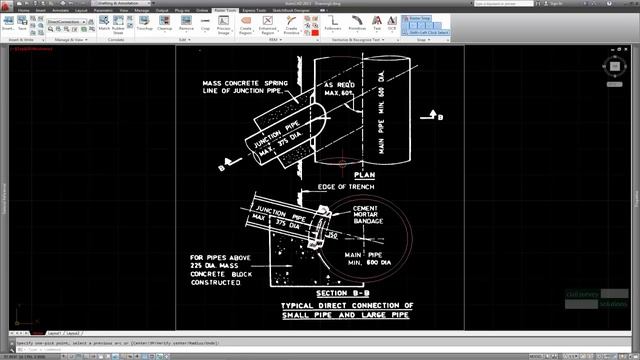Viewport: 640px width, 360px height.
Task: Click the Primitives vectorize tool
Action: (357, 23)
